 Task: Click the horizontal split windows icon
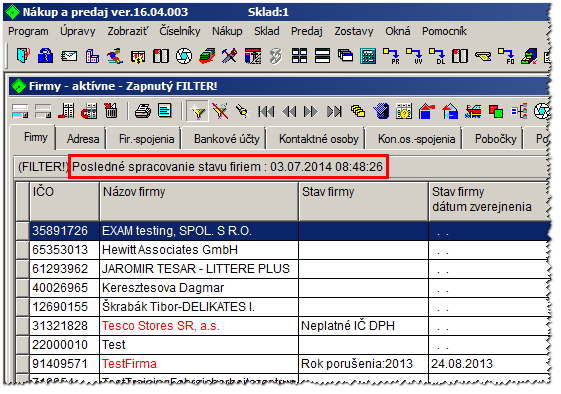(322, 56)
